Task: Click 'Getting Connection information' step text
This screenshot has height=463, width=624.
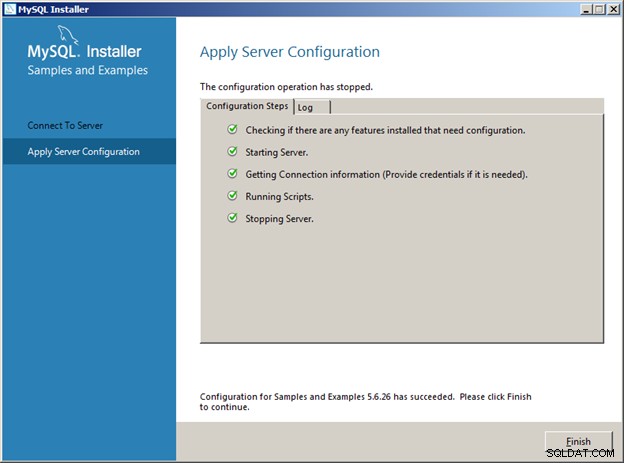Action: (386, 175)
